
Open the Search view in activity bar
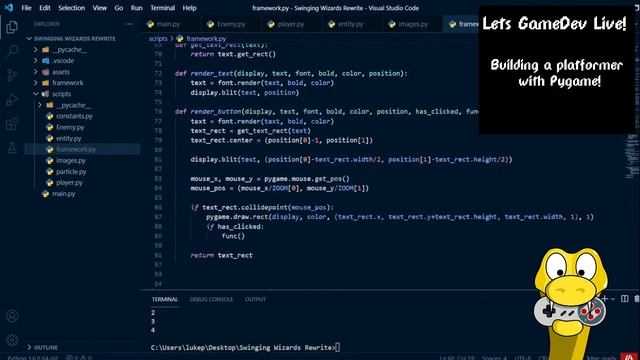pyautogui.click(x=12, y=51)
